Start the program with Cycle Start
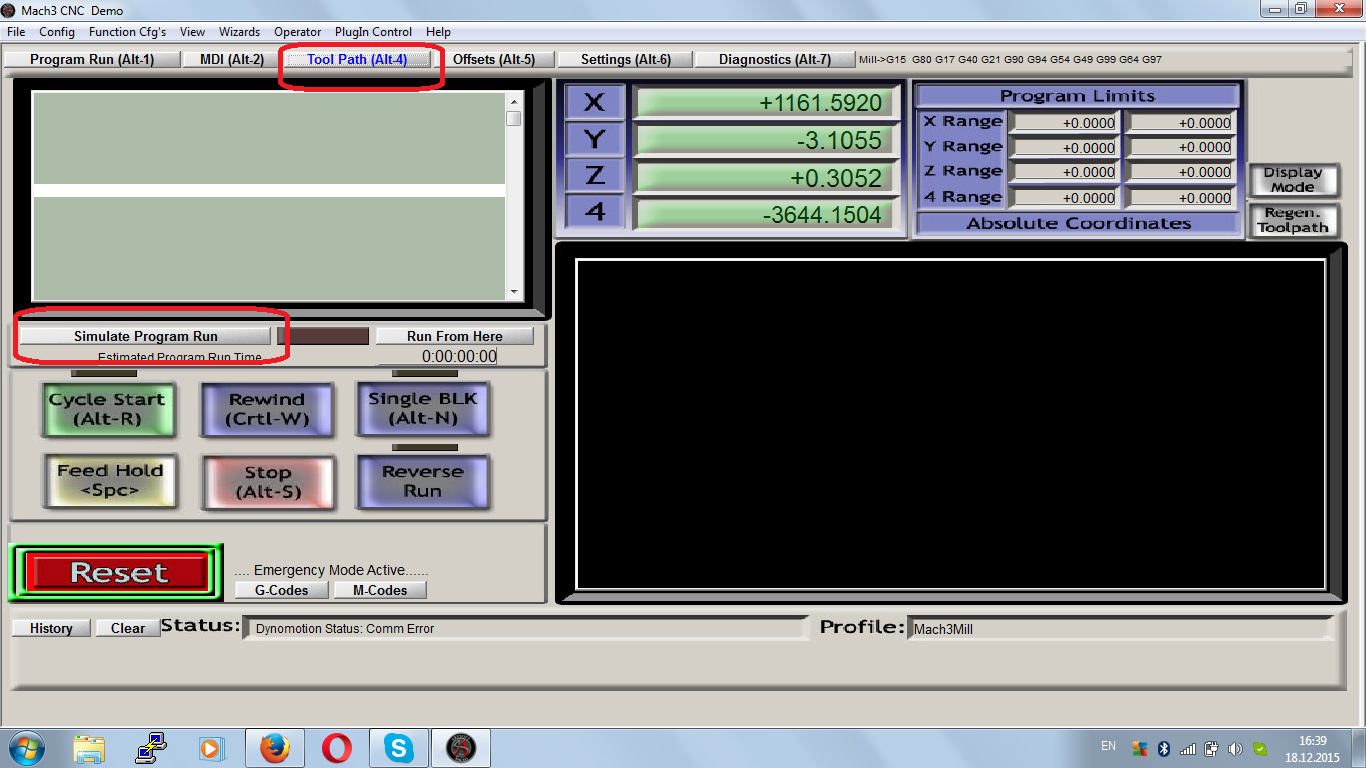Image resolution: width=1366 pixels, height=768 pixels. [x=108, y=409]
